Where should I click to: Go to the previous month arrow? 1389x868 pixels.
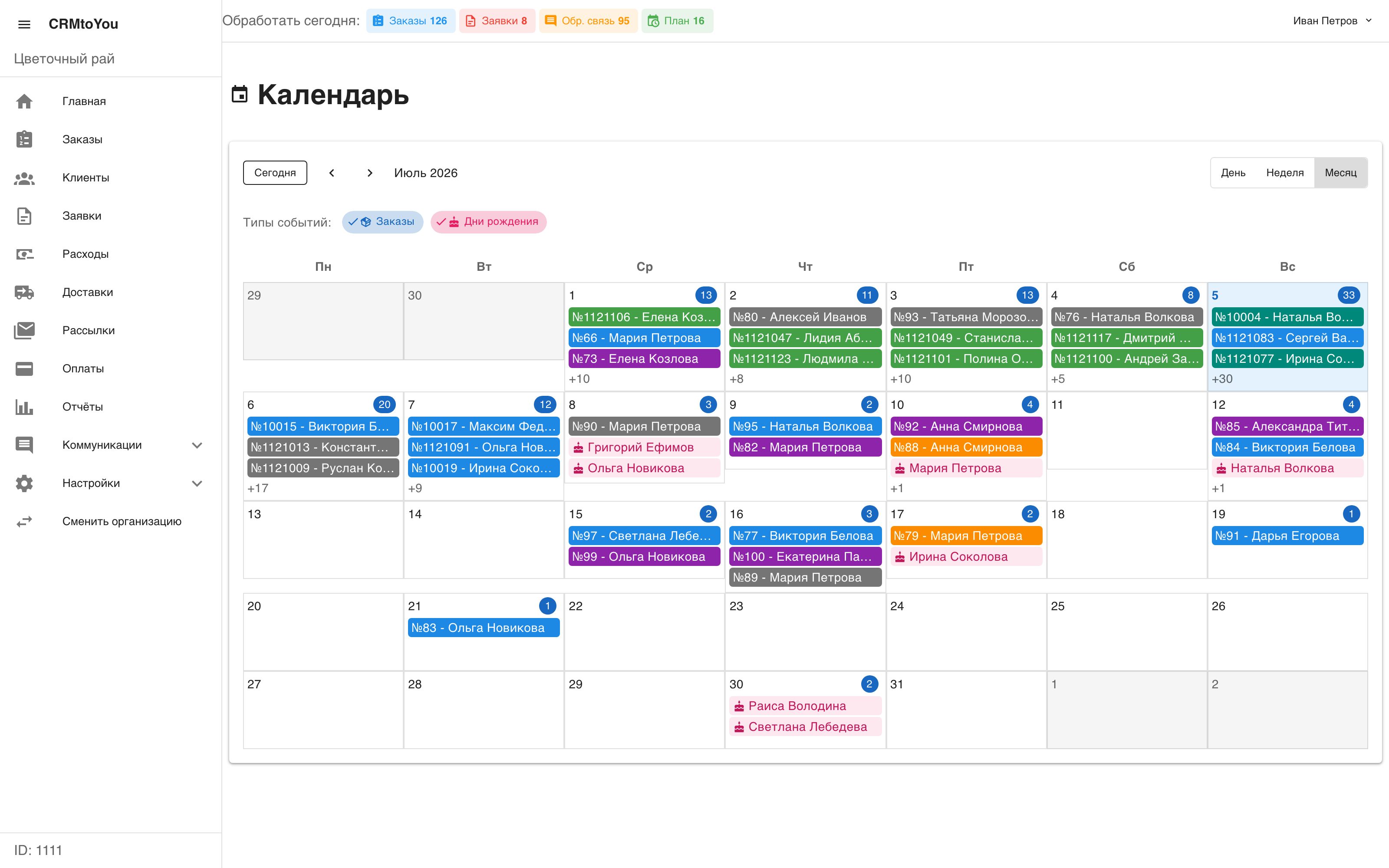pyautogui.click(x=332, y=173)
